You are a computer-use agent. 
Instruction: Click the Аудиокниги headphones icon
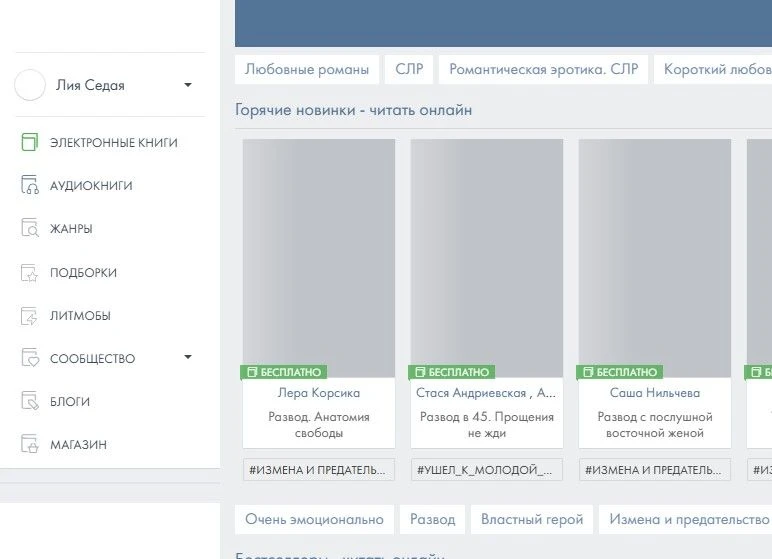point(30,185)
